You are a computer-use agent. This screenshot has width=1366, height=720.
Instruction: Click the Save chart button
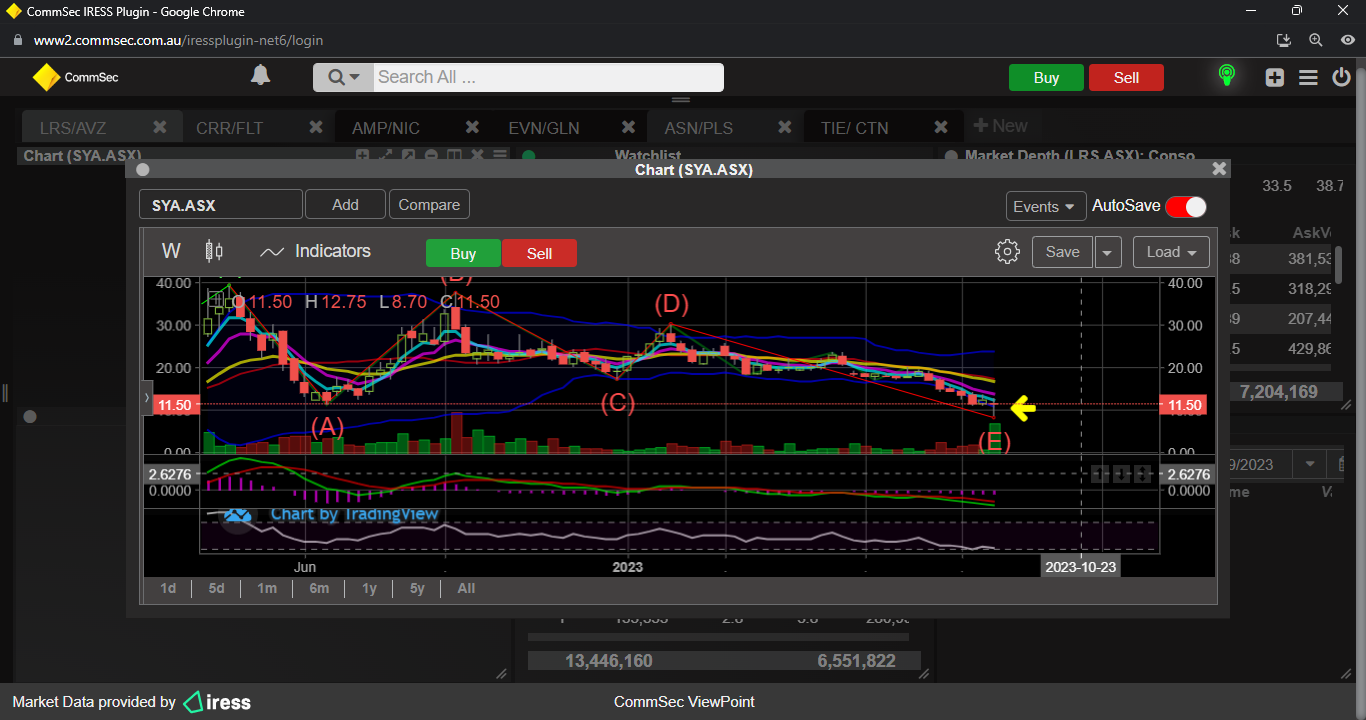[1062, 252]
